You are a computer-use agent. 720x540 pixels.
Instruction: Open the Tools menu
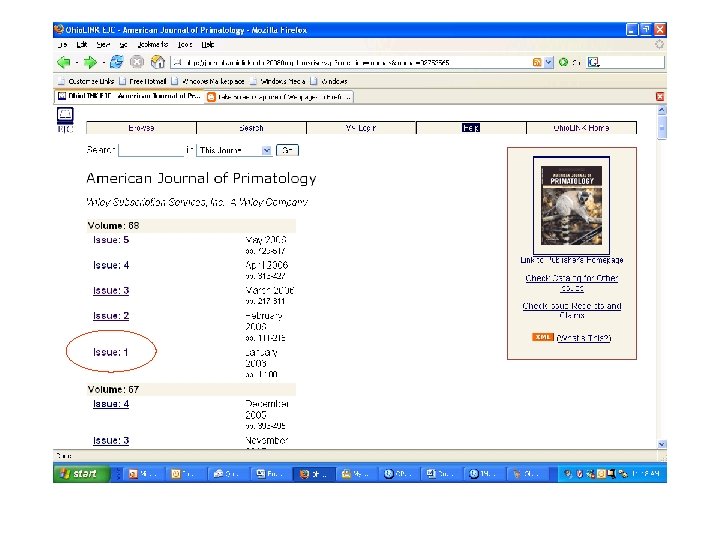pos(185,45)
